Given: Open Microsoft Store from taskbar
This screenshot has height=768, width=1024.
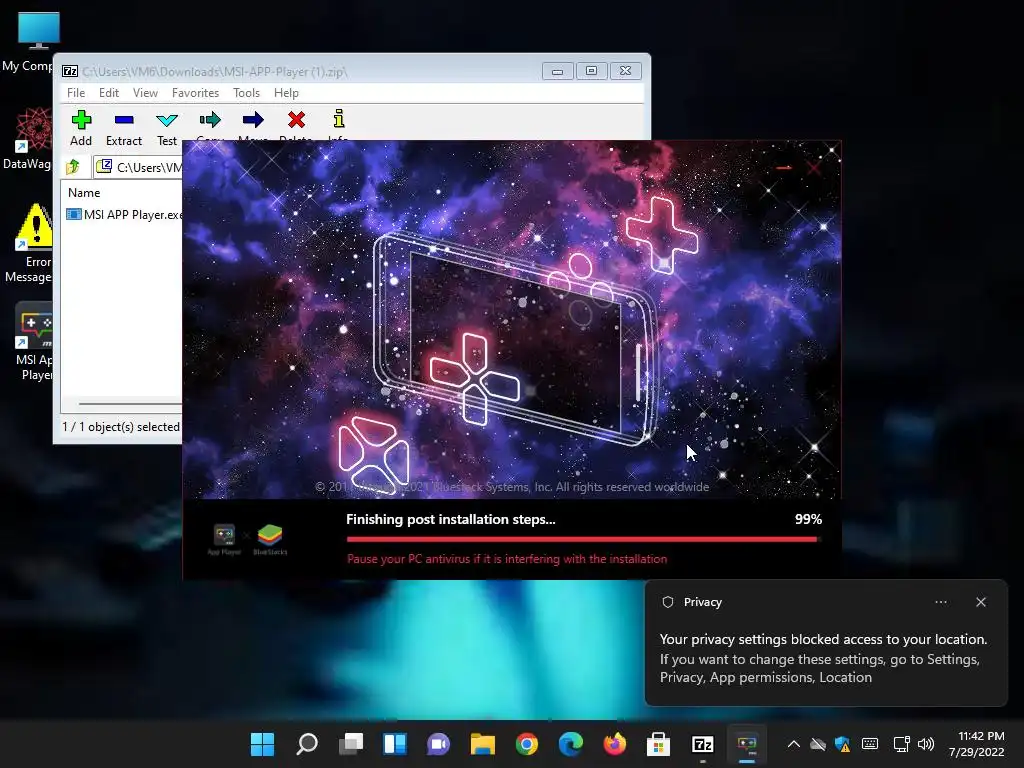Looking at the screenshot, I should pyautogui.click(x=658, y=744).
